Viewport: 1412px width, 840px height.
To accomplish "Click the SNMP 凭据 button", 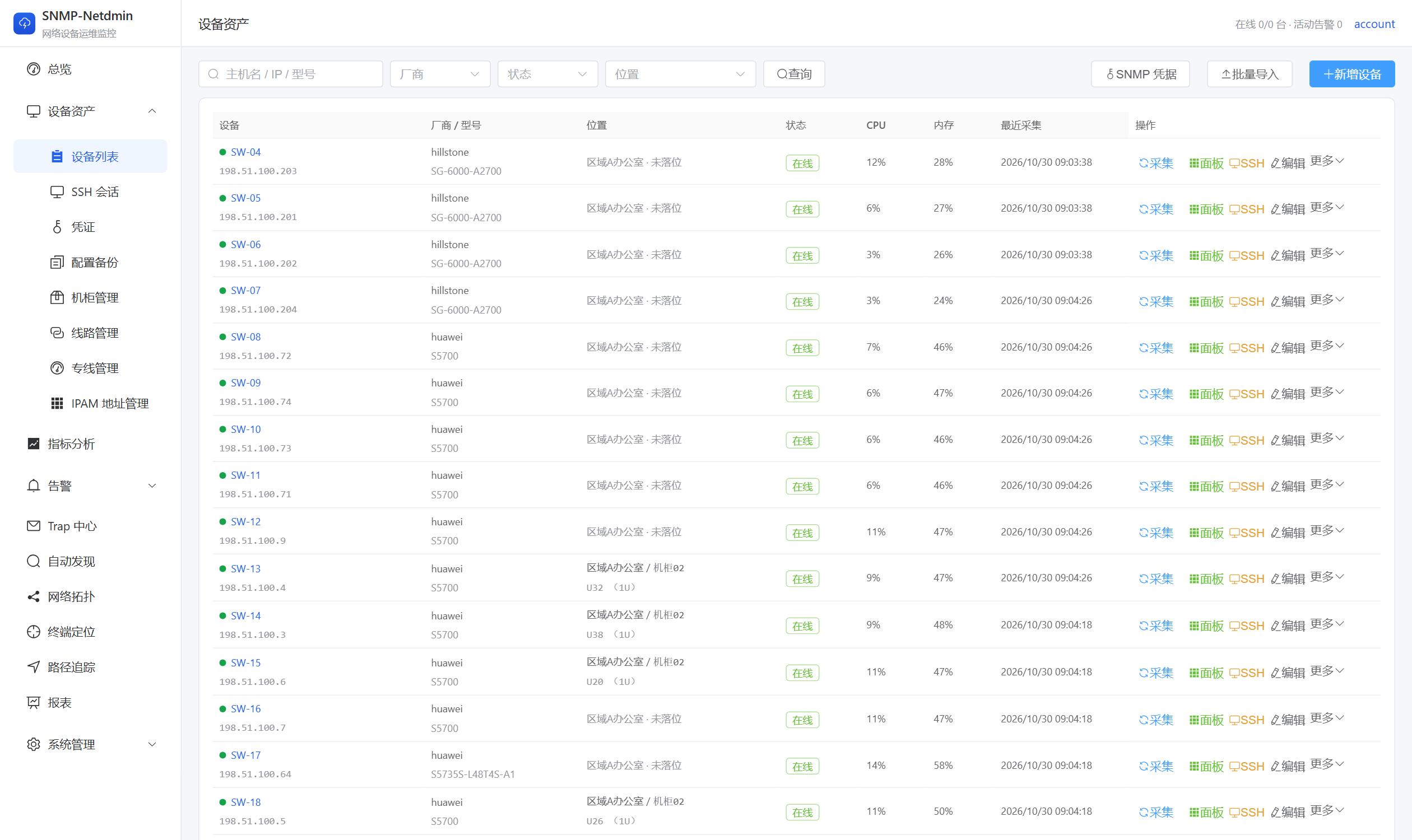I will pyautogui.click(x=1140, y=74).
